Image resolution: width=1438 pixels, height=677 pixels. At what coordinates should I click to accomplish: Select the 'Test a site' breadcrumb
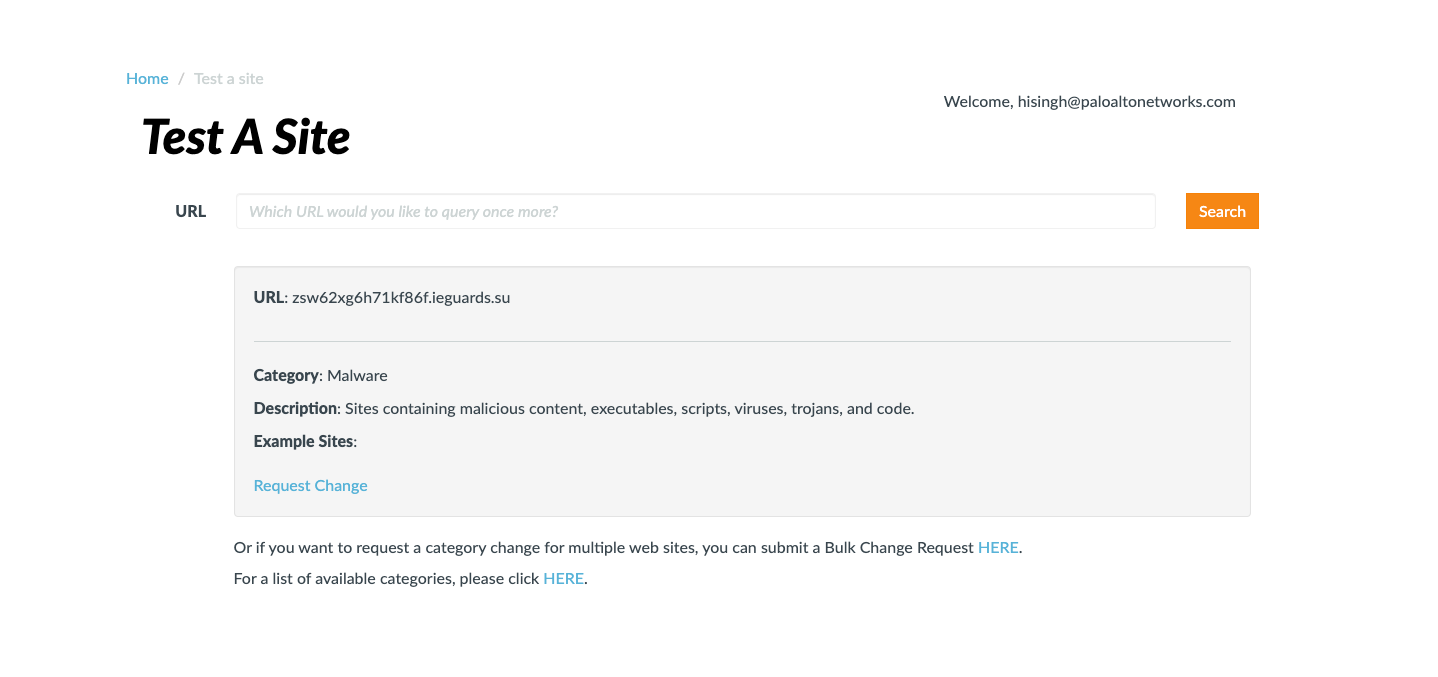pyautogui.click(x=229, y=78)
